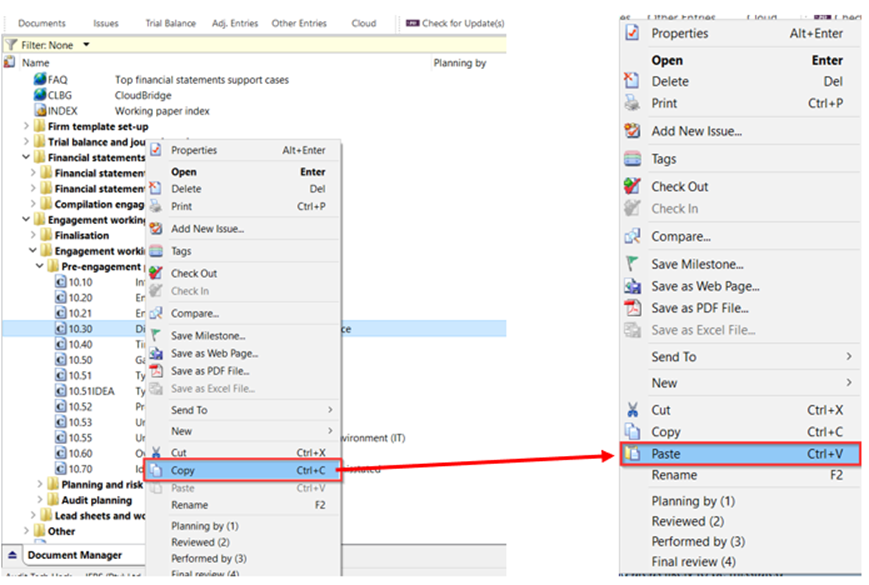This screenshot has height=585, width=869.
Task: Expand the Firm template set-up folder
Action: coord(26,127)
